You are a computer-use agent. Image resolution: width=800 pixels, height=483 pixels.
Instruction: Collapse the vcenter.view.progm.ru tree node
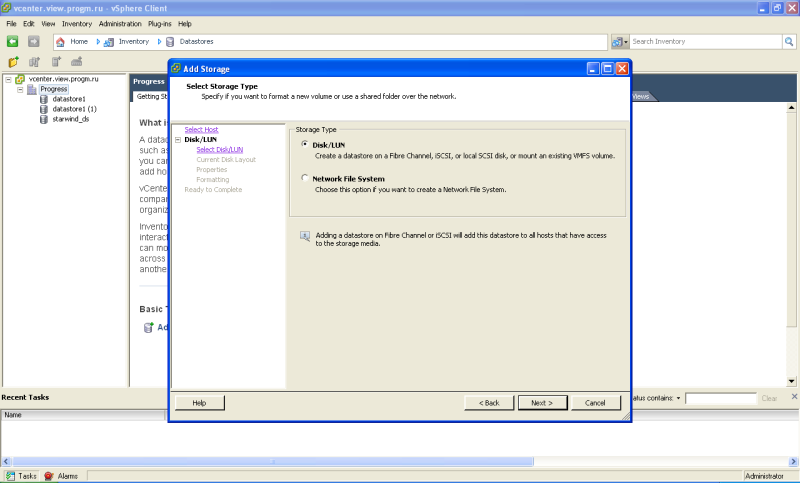(x=8, y=80)
